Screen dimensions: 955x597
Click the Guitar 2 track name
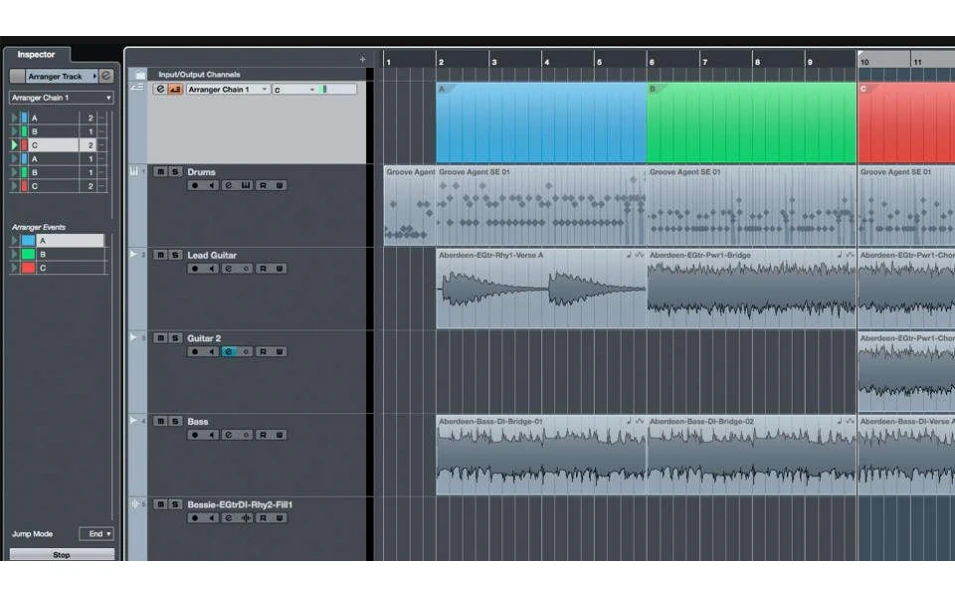[x=204, y=338]
